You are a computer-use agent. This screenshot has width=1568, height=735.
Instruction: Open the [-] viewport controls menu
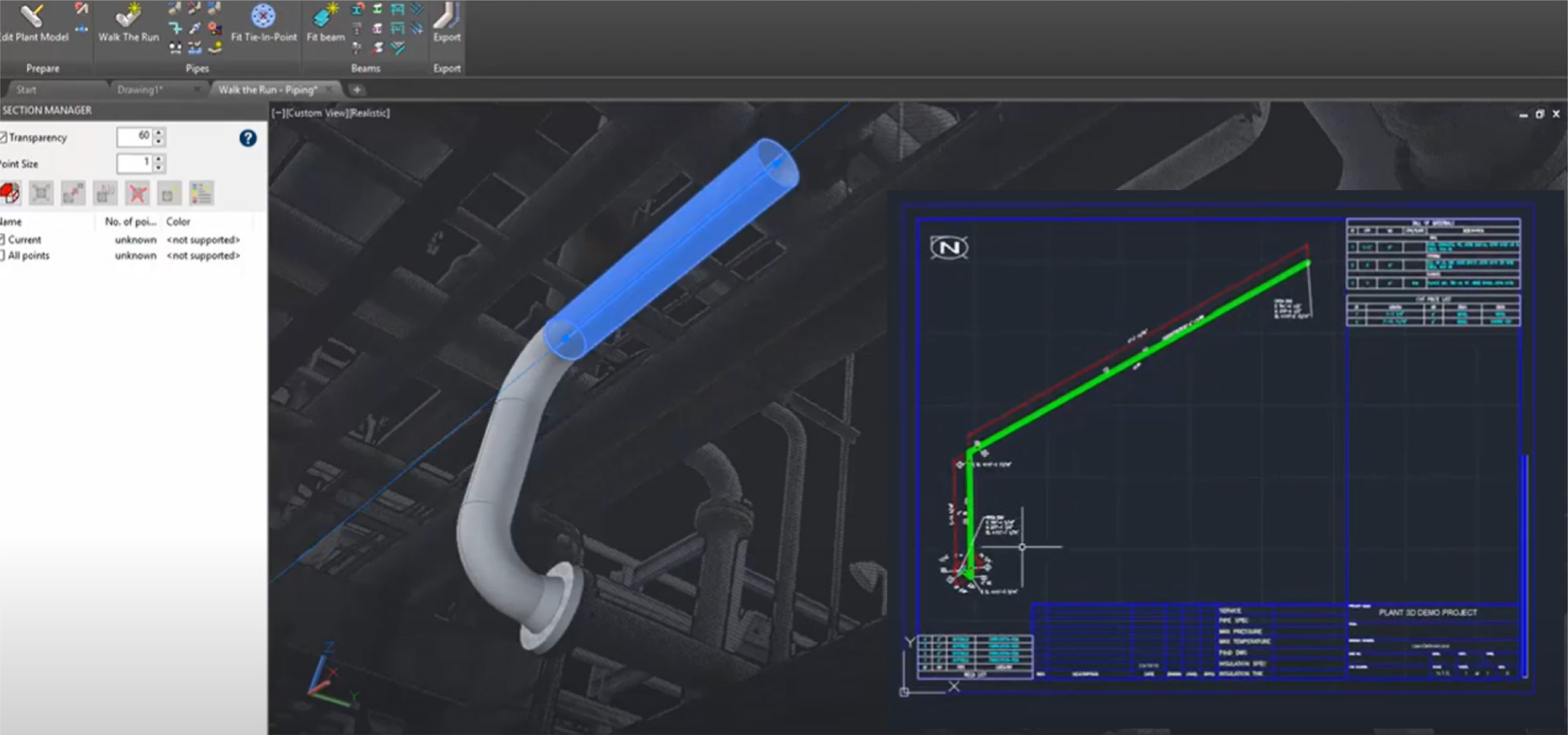coord(277,113)
